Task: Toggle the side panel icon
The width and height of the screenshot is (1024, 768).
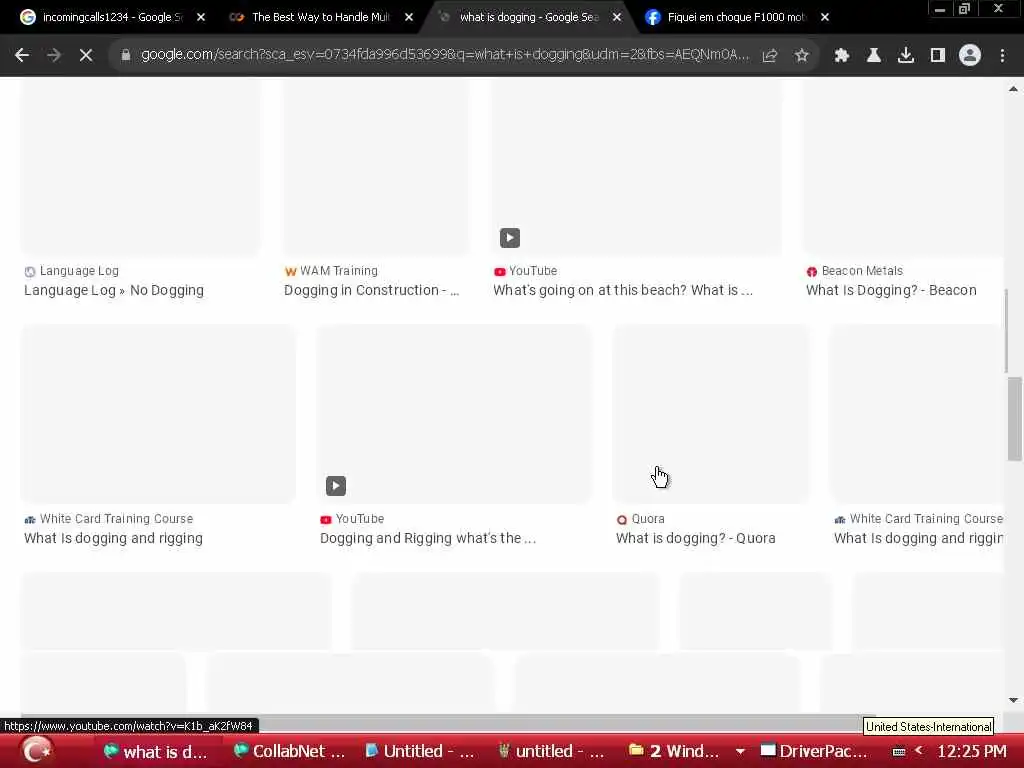Action: point(937,56)
